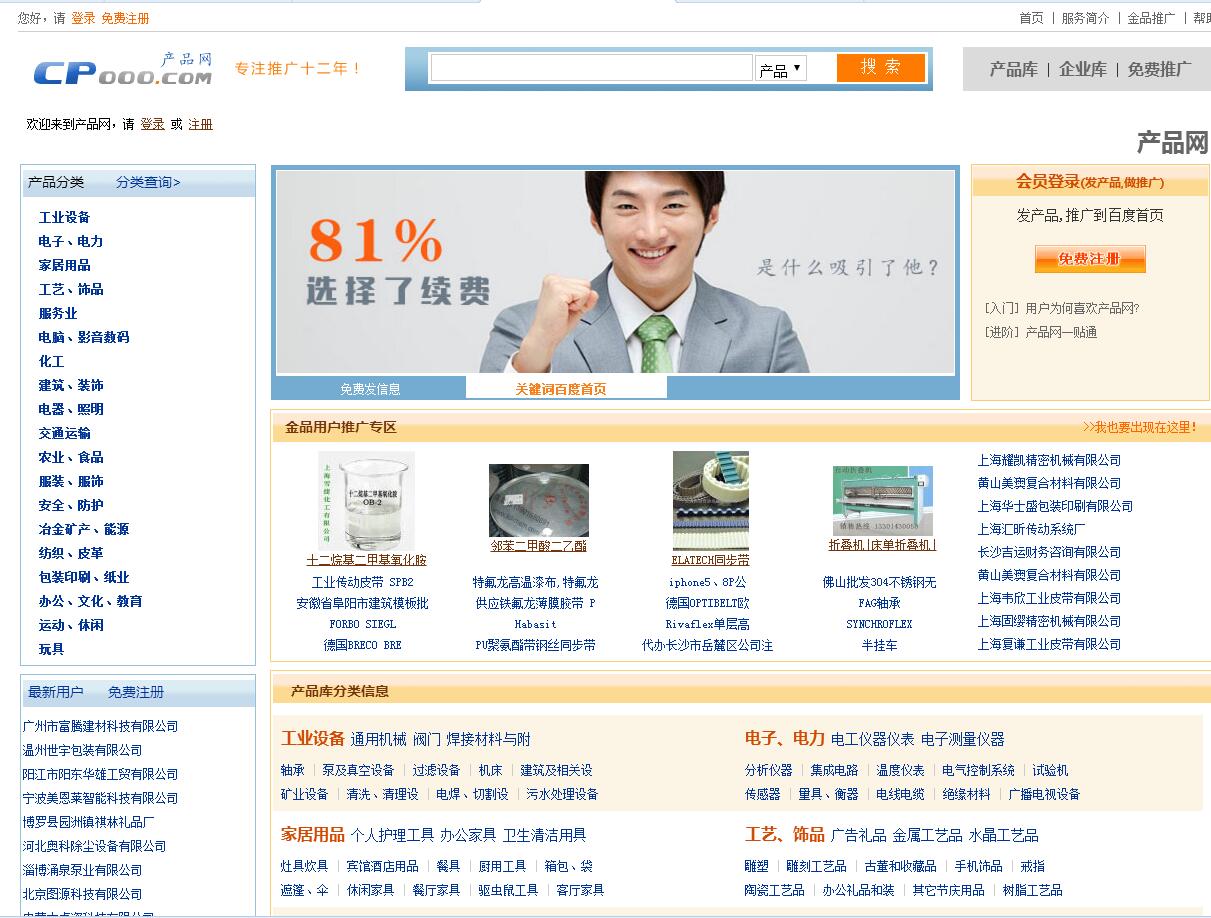Click the orange 搜索 button
This screenshot has height=918, width=1211.
[x=880, y=67]
